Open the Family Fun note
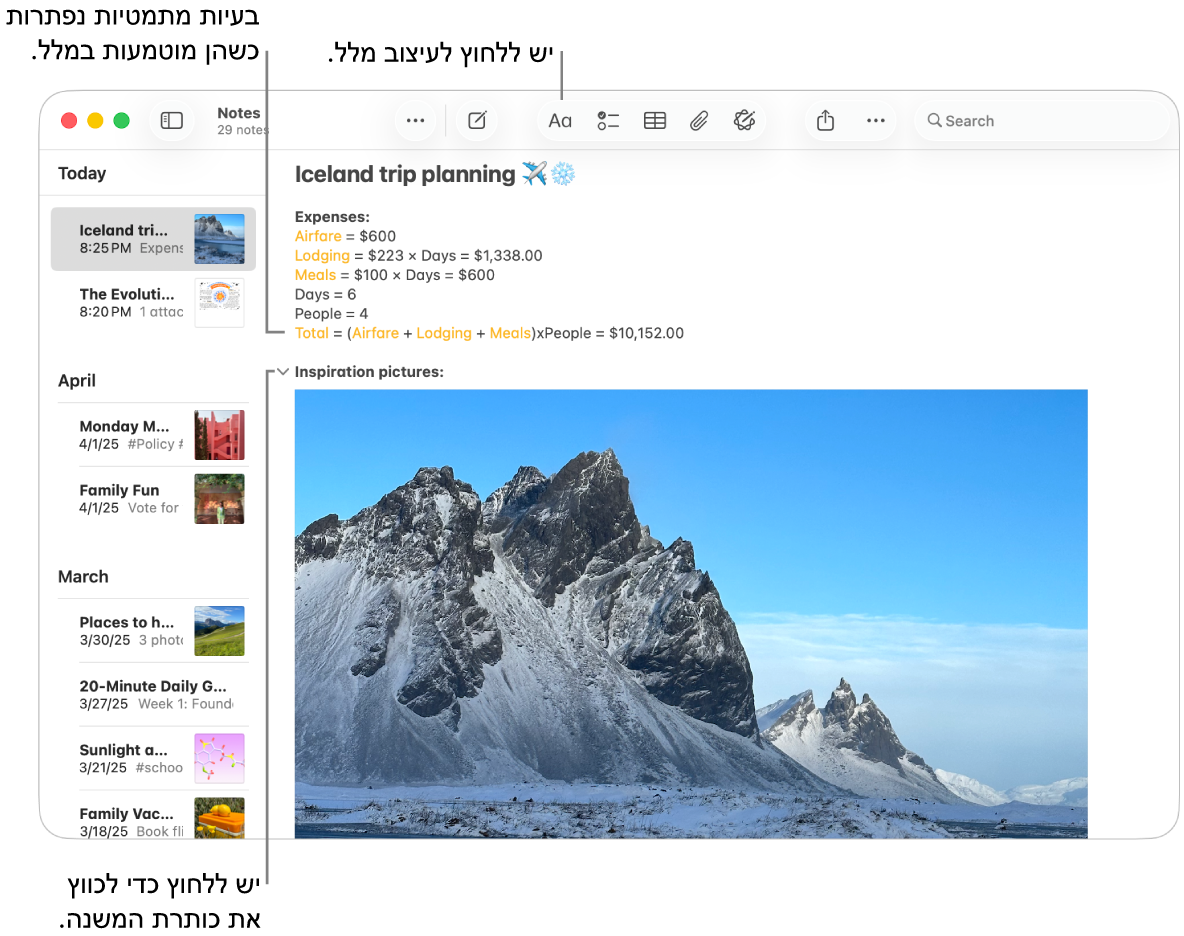The width and height of the screenshot is (1184, 936). [x=153, y=499]
